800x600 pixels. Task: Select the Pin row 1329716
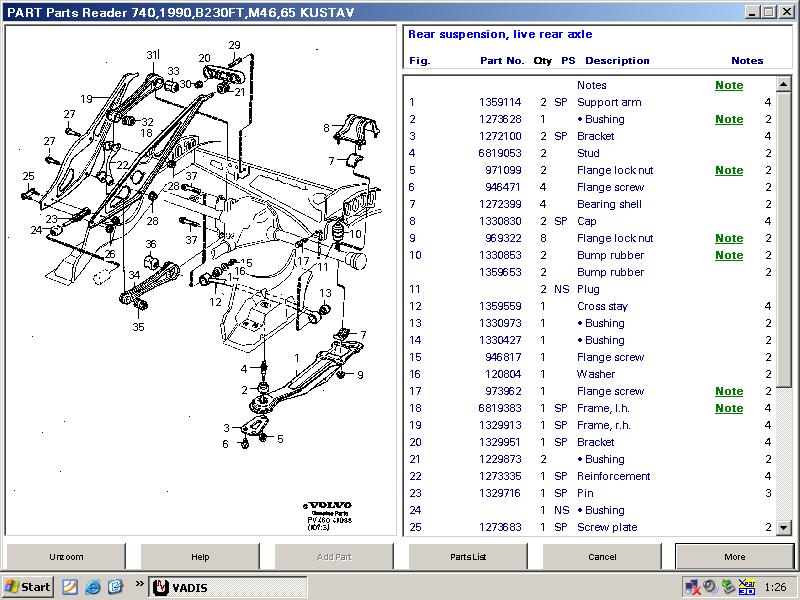pyautogui.click(x=590, y=493)
